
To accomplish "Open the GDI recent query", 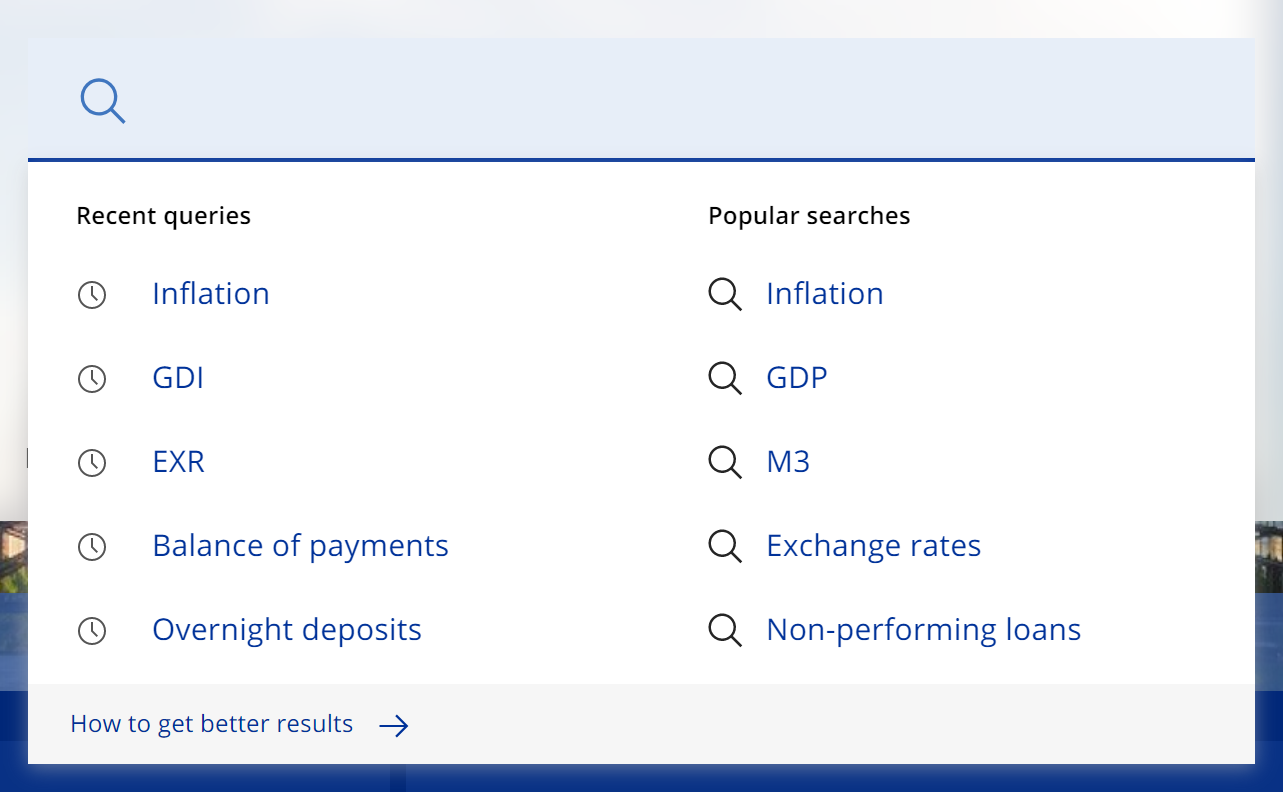I will 178,378.
